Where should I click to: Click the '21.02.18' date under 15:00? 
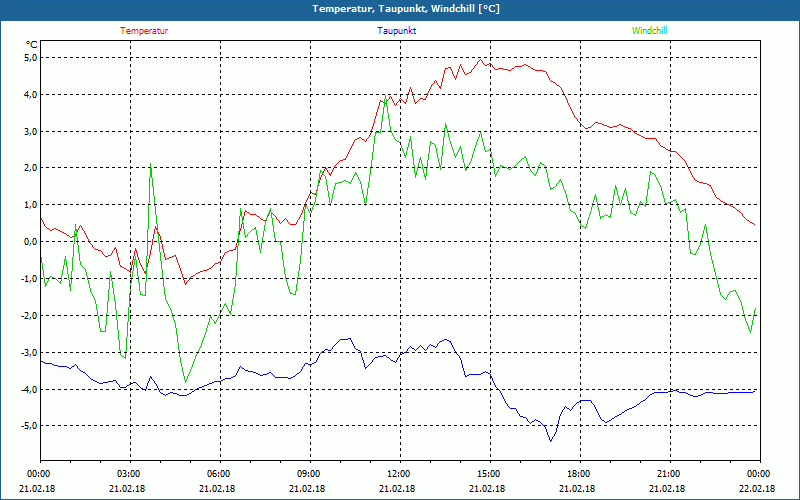tap(487, 488)
